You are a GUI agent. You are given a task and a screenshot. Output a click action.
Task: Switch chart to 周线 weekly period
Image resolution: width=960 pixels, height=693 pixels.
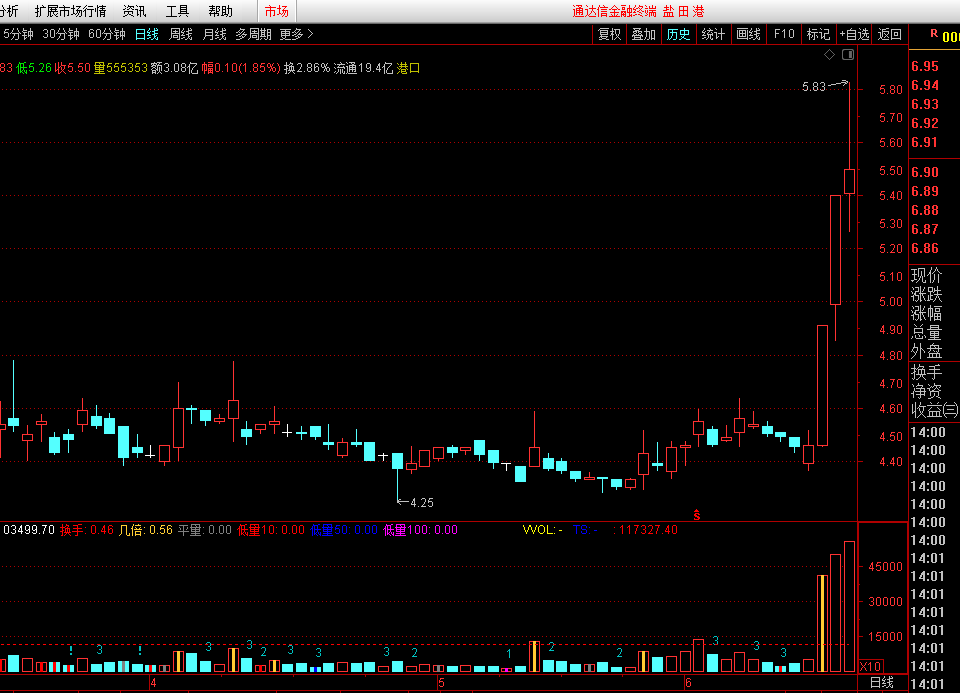point(181,34)
